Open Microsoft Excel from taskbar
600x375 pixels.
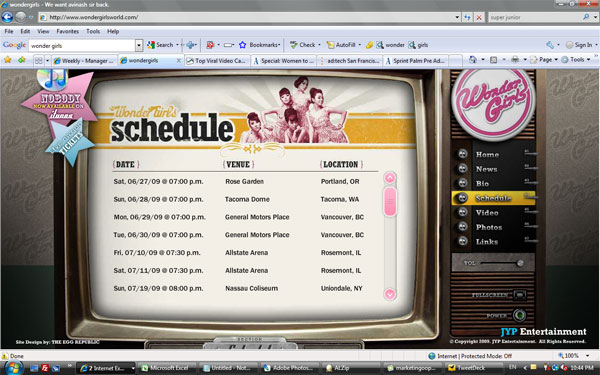(x=165, y=368)
